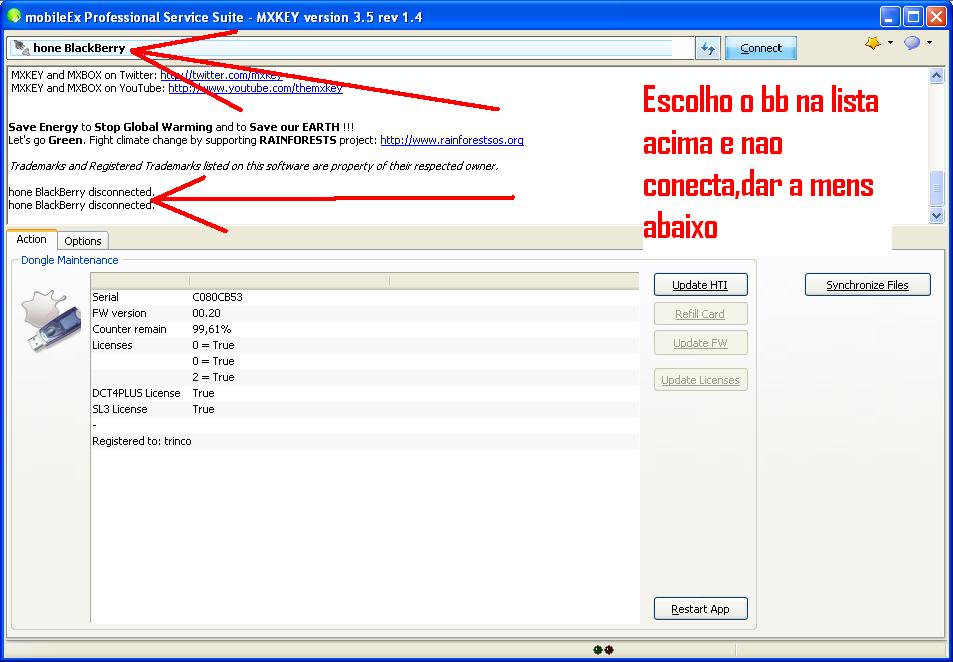
Task: Select the SL3 License row
Action: (365, 409)
